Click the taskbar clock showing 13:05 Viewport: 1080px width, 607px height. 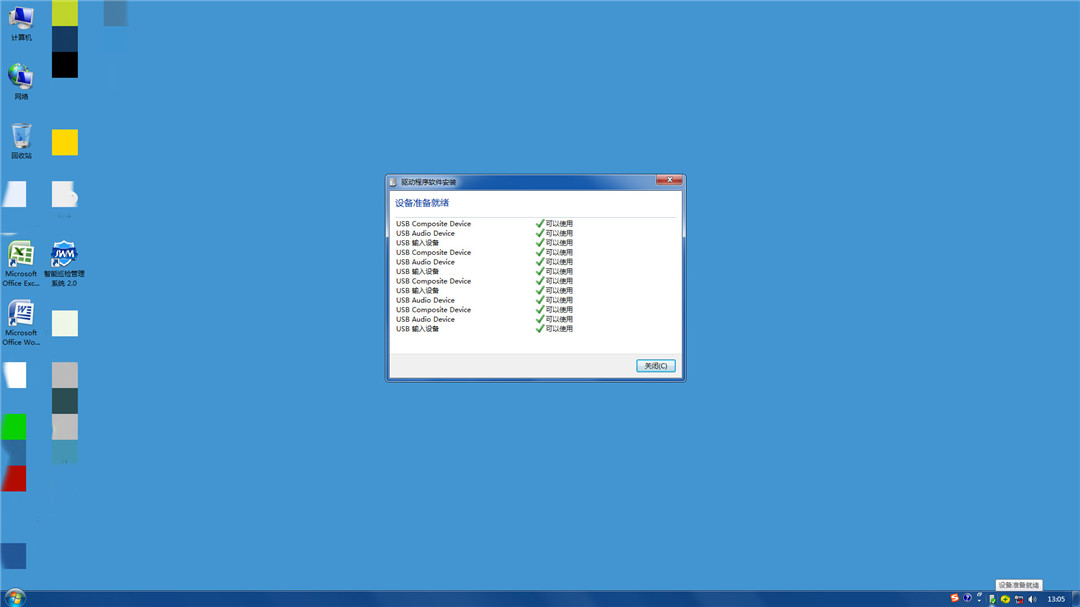click(1055, 599)
